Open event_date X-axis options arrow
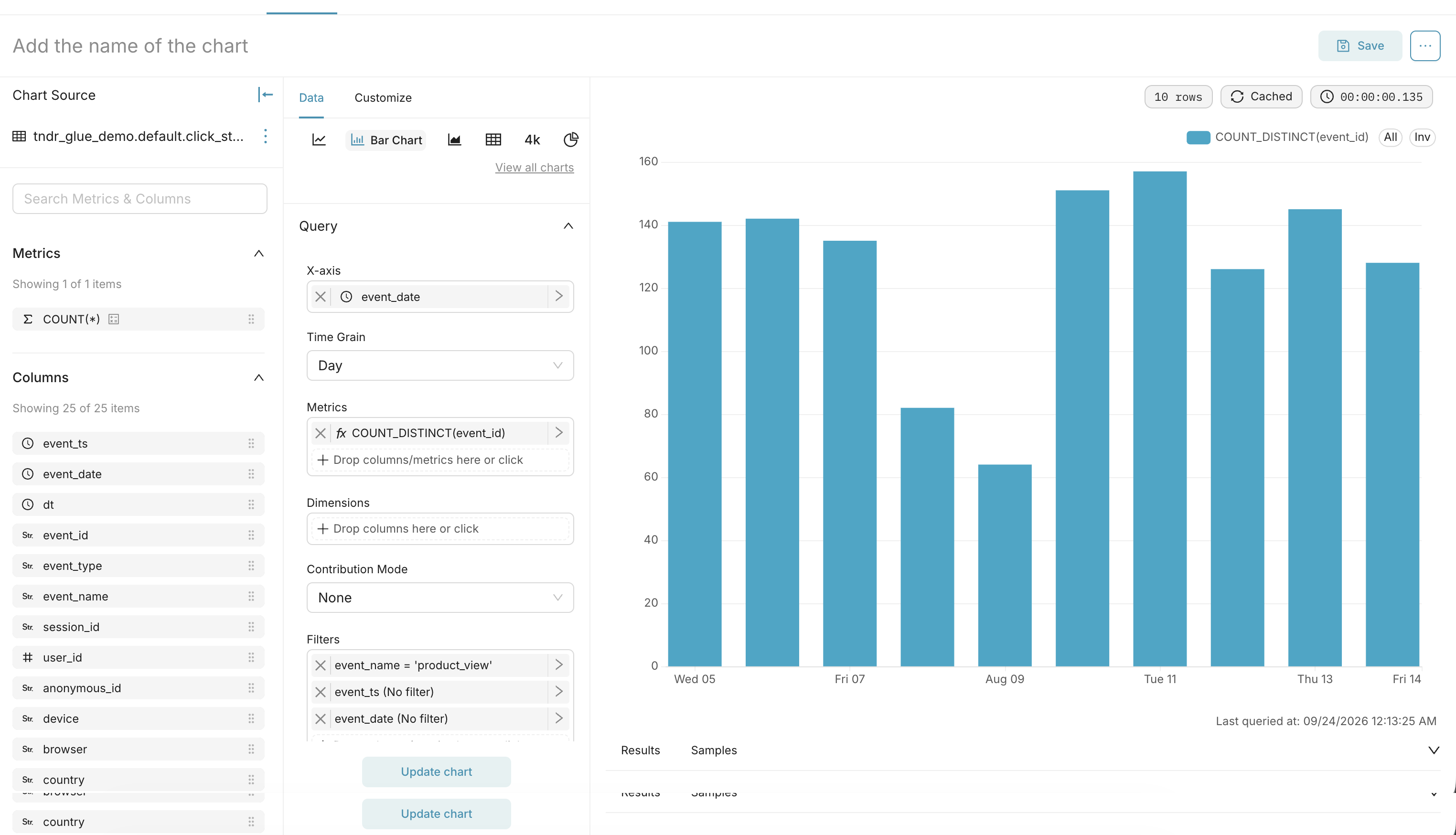This screenshot has height=835, width=1456. pos(559,297)
